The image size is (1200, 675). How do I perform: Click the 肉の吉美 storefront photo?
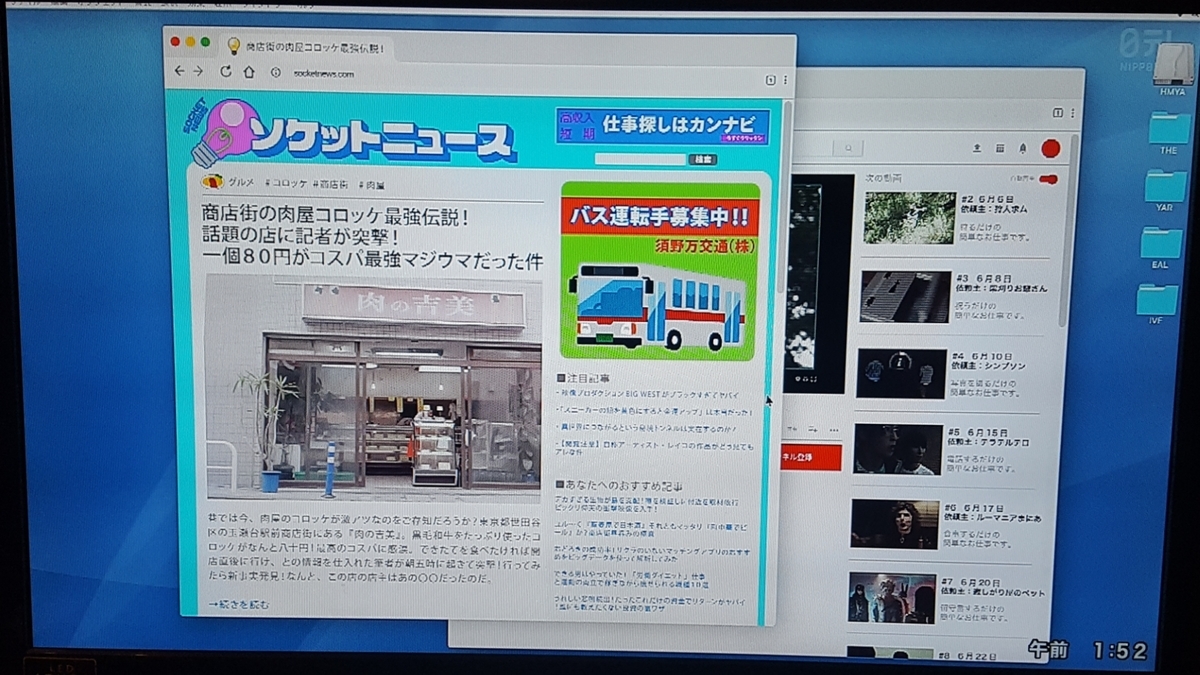click(x=374, y=387)
